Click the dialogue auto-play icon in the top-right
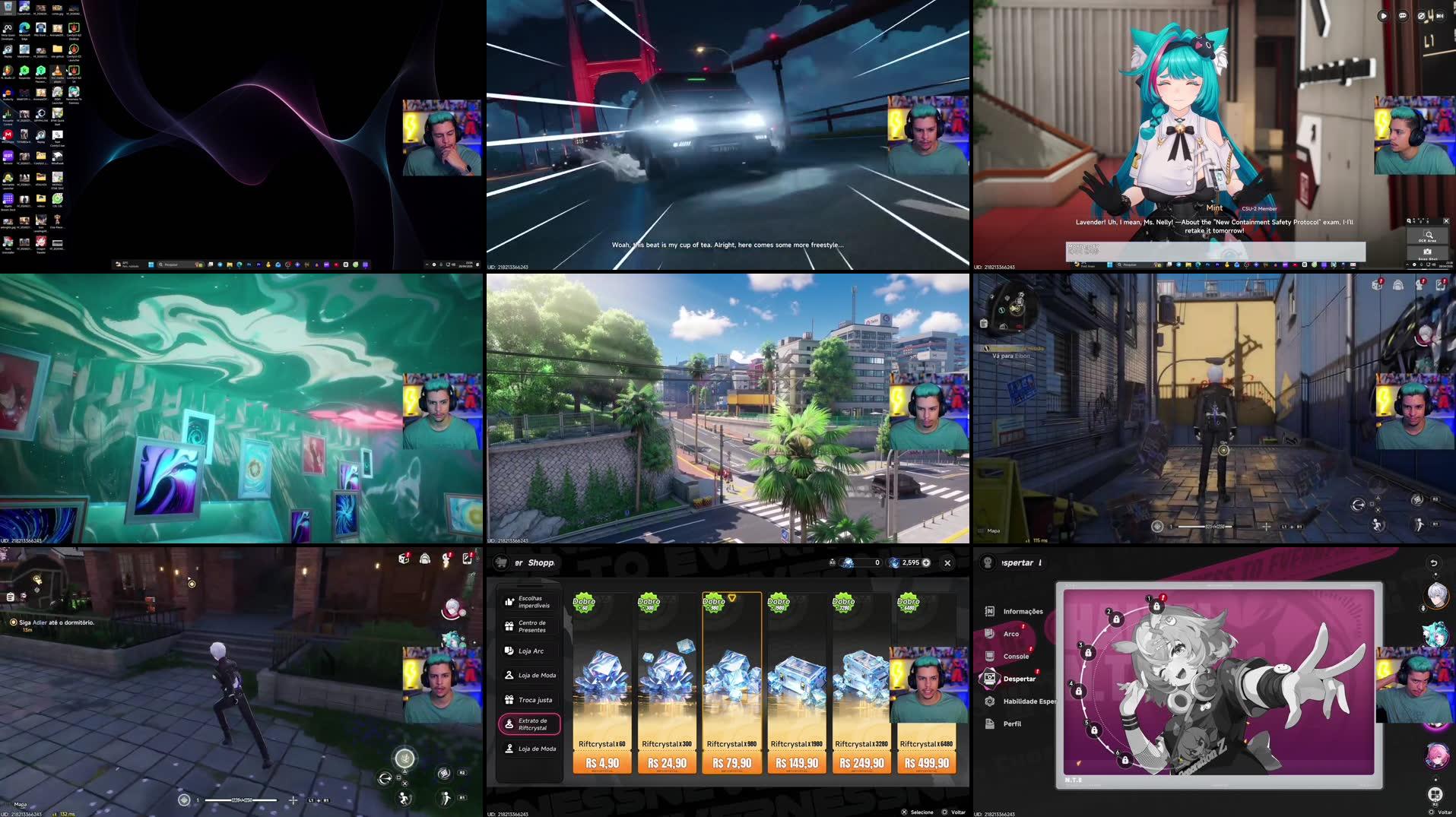Viewport: 1456px width, 817px height. tap(1382, 14)
